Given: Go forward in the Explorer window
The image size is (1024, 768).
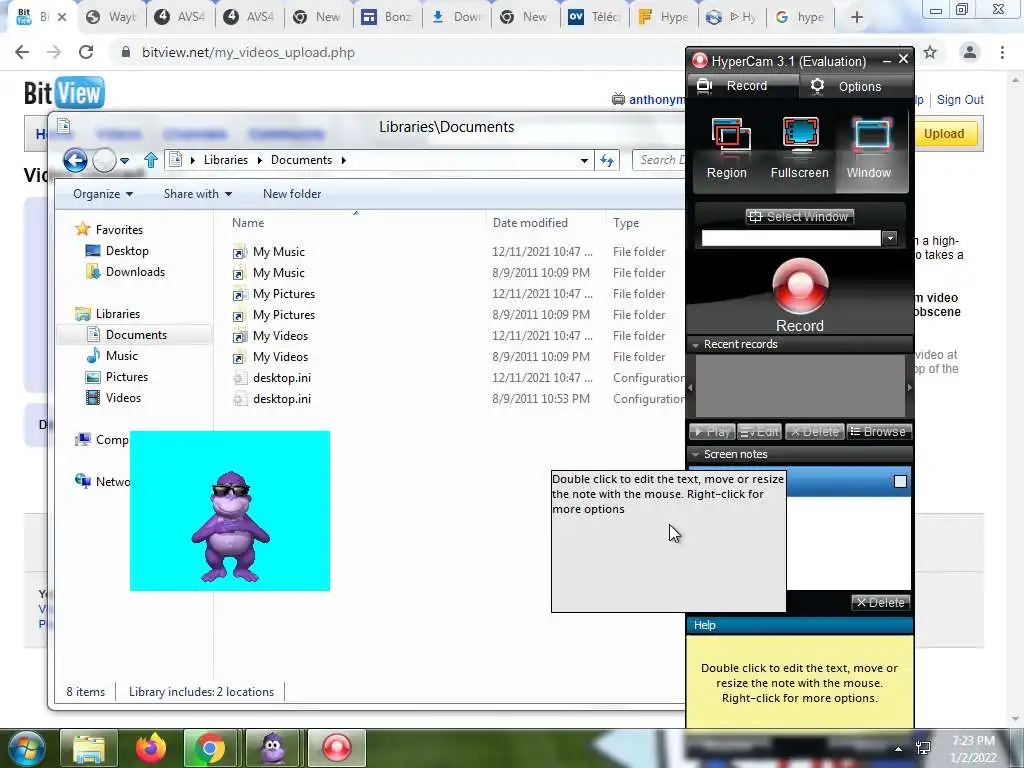Looking at the screenshot, I should (x=103, y=160).
